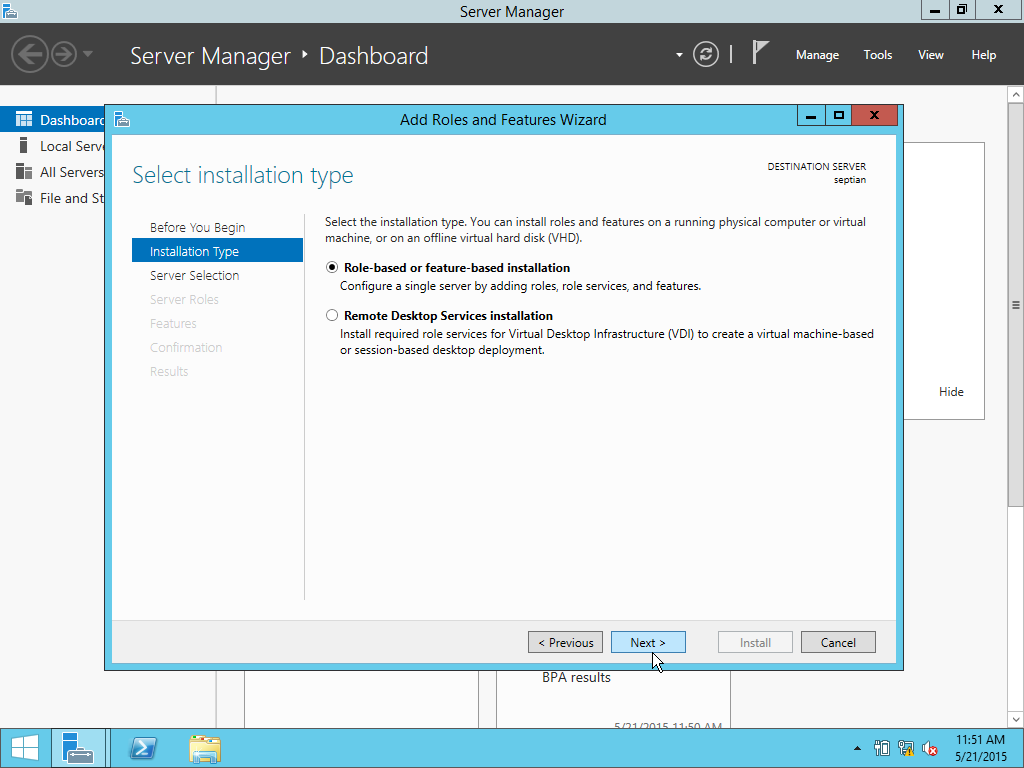The width and height of the screenshot is (1024, 768).
Task: Click BPA results in the Dashboard tile
Action: pyautogui.click(x=576, y=677)
